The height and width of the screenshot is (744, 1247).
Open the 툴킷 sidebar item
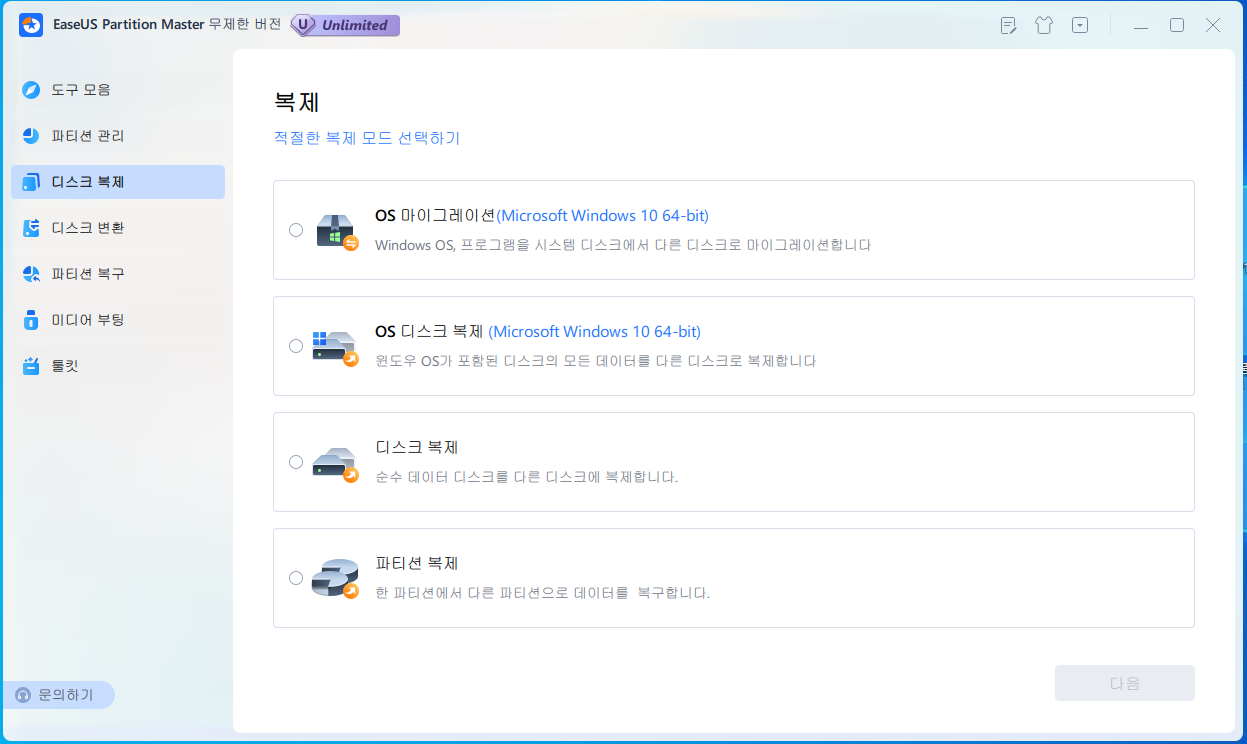tap(118, 366)
